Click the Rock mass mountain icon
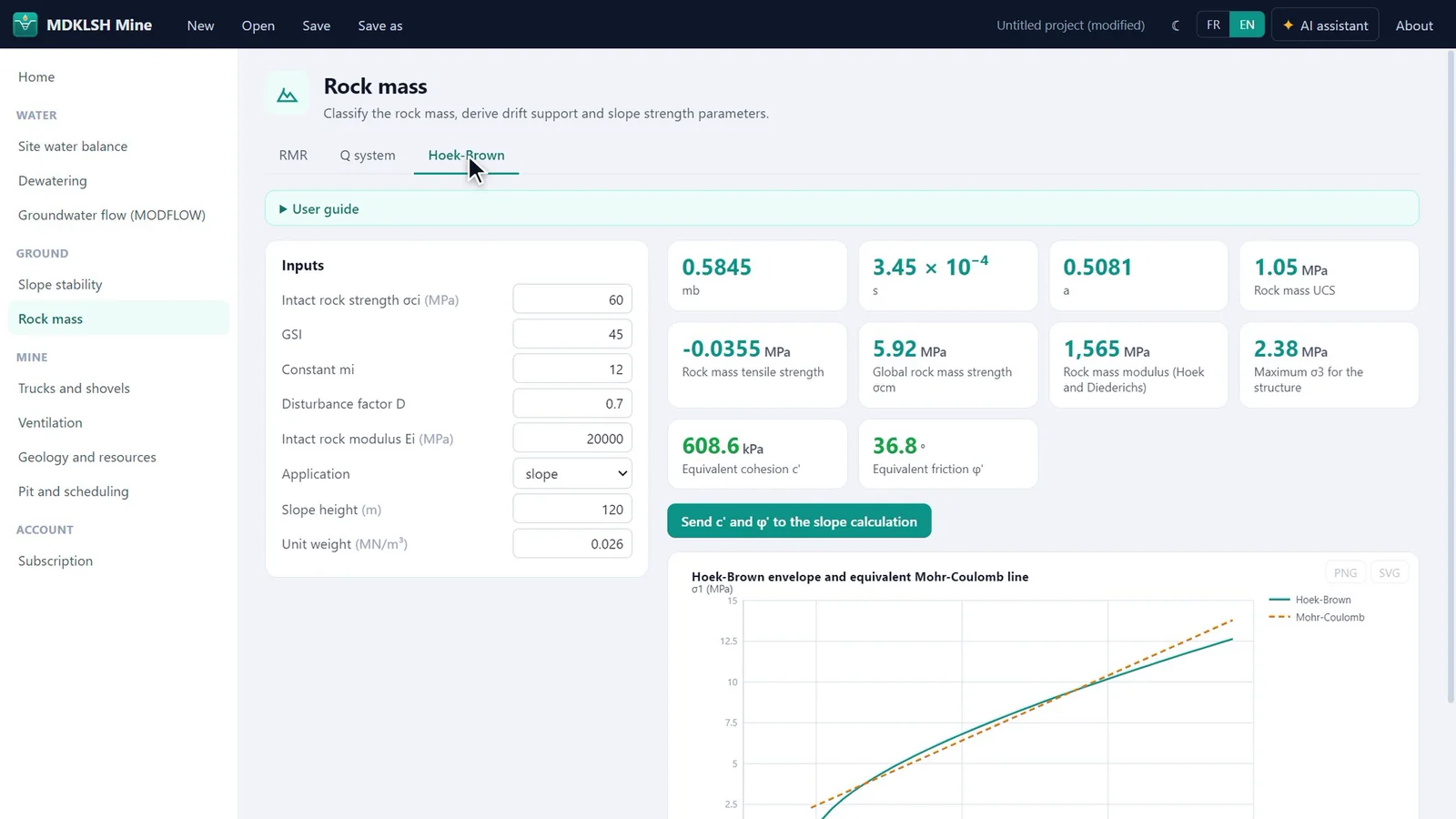 coord(288,95)
